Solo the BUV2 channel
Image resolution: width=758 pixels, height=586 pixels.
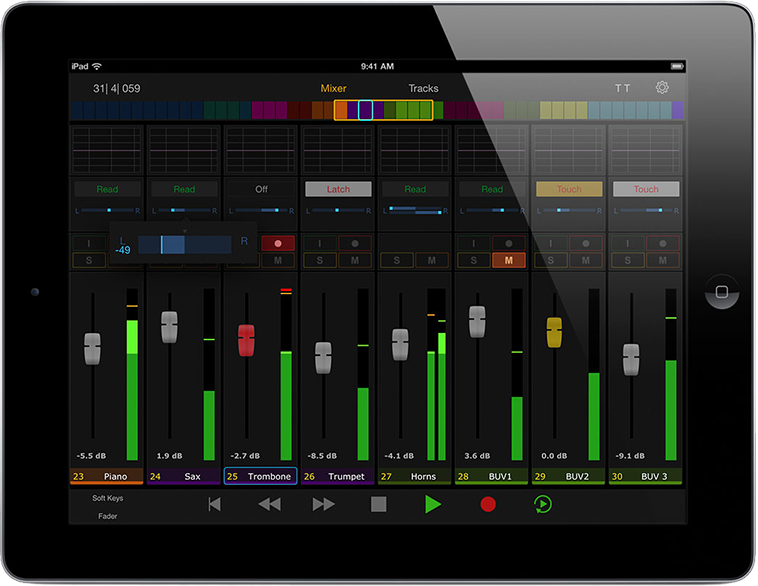point(551,260)
